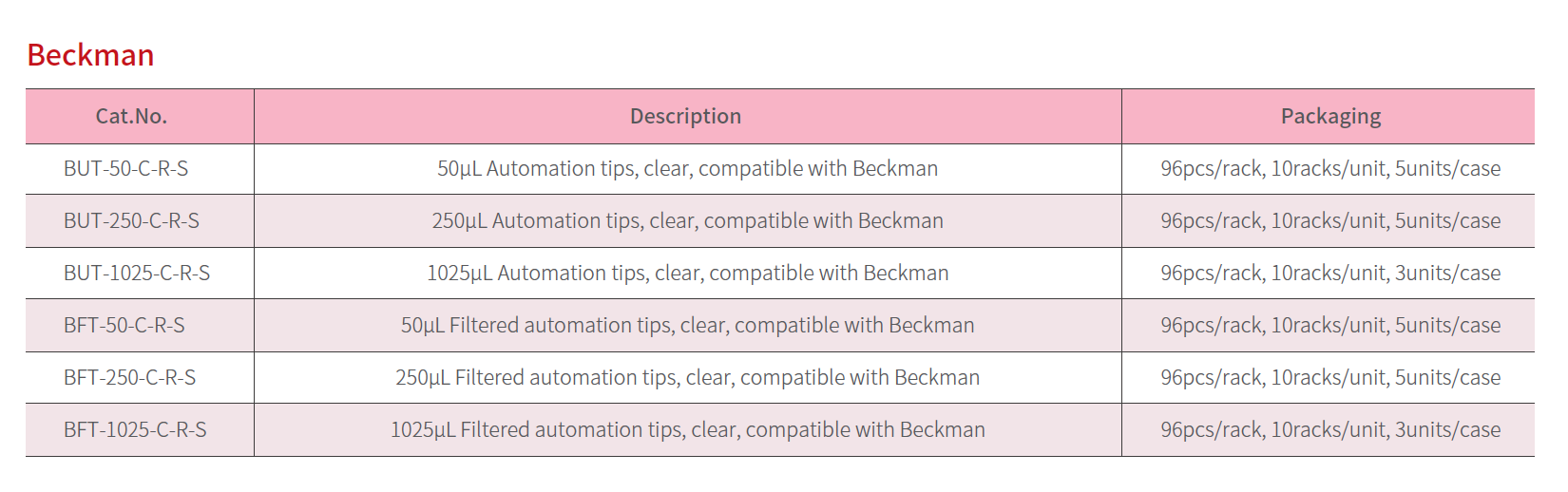Click catalog number BFT-50-C-R-S
Image resolution: width=1568 pixels, height=492 pixels.
tap(124, 325)
